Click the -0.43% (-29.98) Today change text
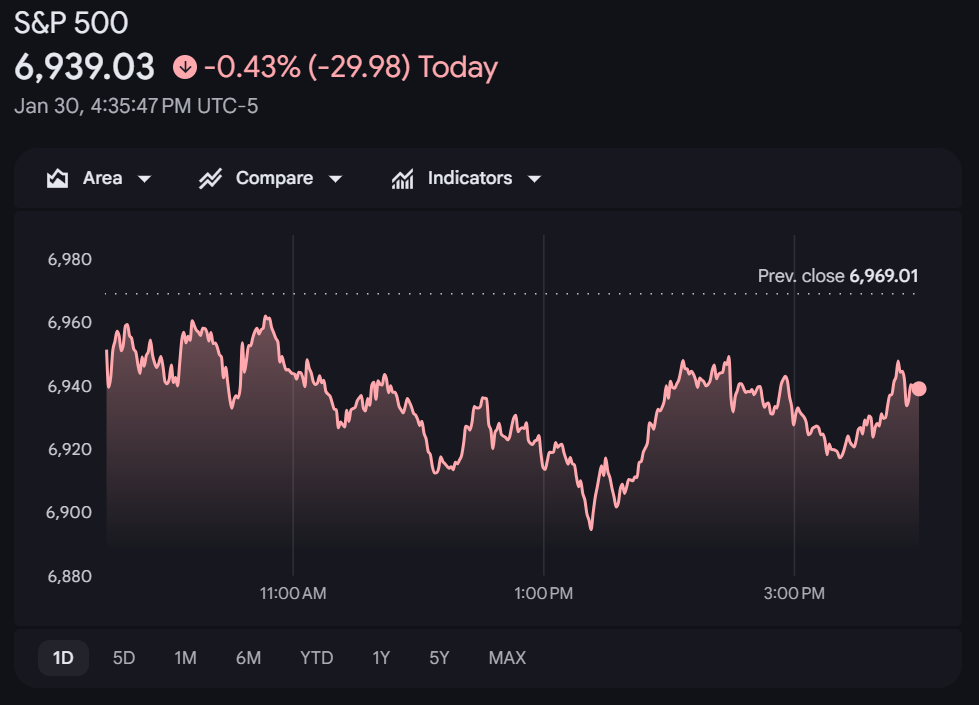The height and width of the screenshot is (705, 979). pyautogui.click(x=350, y=67)
